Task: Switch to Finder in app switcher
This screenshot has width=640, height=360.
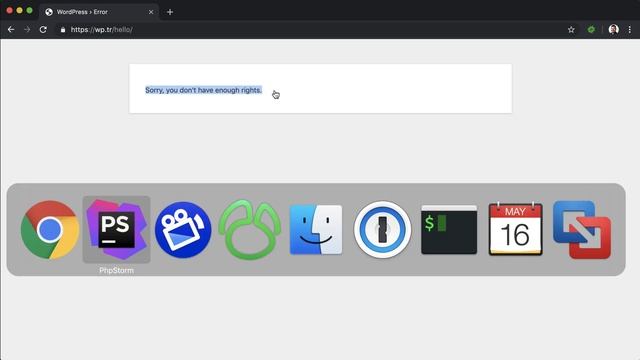Action: 316,230
